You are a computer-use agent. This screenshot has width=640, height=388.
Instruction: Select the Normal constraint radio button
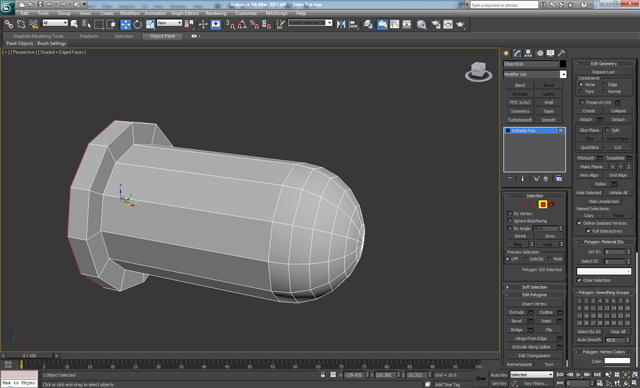click(604, 91)
